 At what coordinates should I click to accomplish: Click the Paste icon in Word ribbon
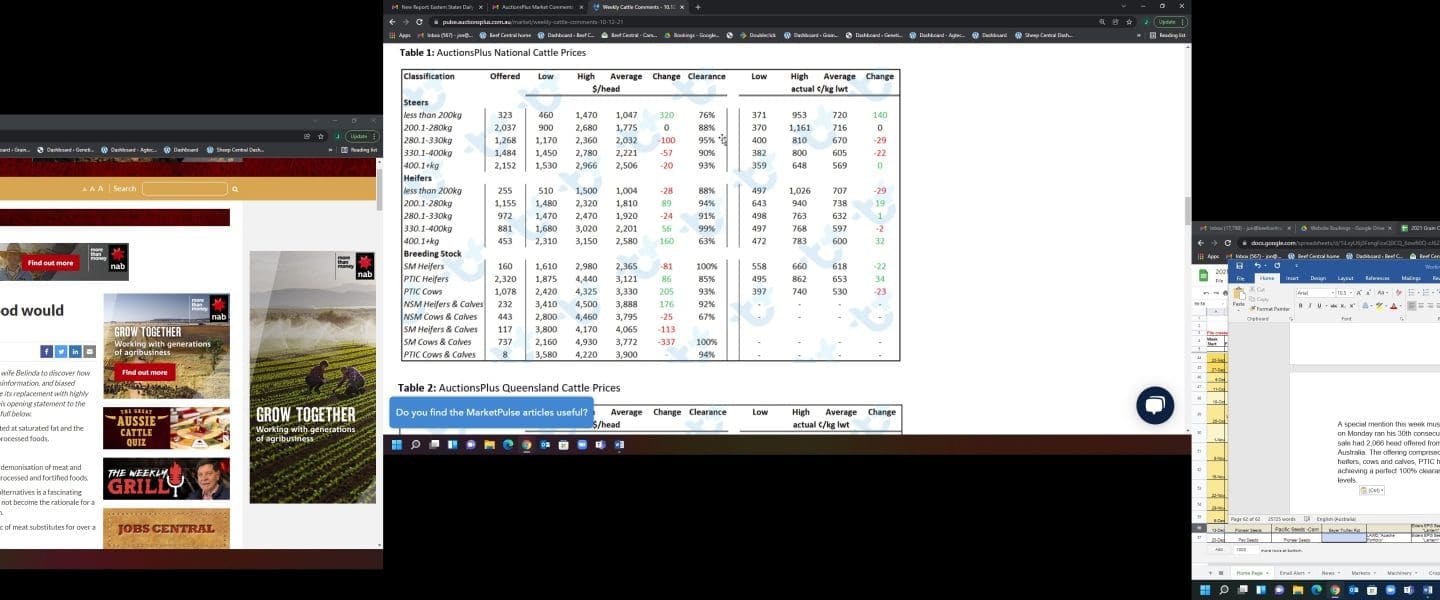[x=1240, y=295]
